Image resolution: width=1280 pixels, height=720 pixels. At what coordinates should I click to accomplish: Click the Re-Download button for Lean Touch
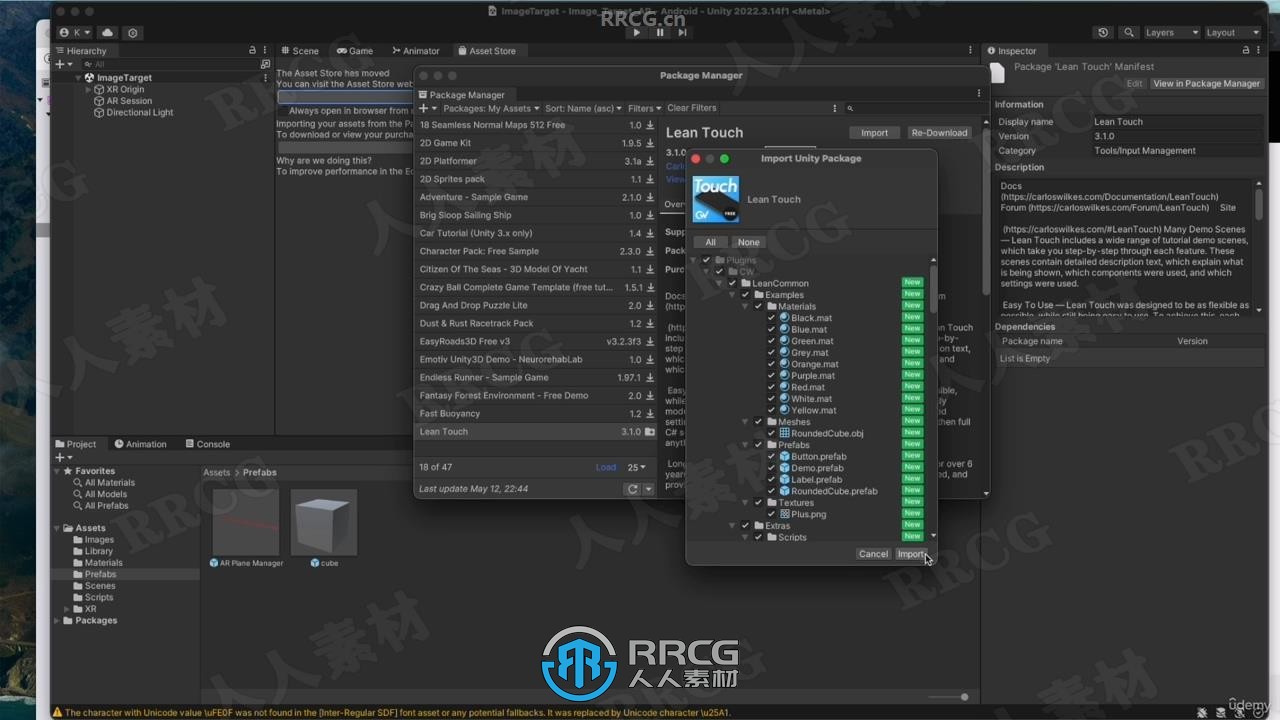coord(939,132)
